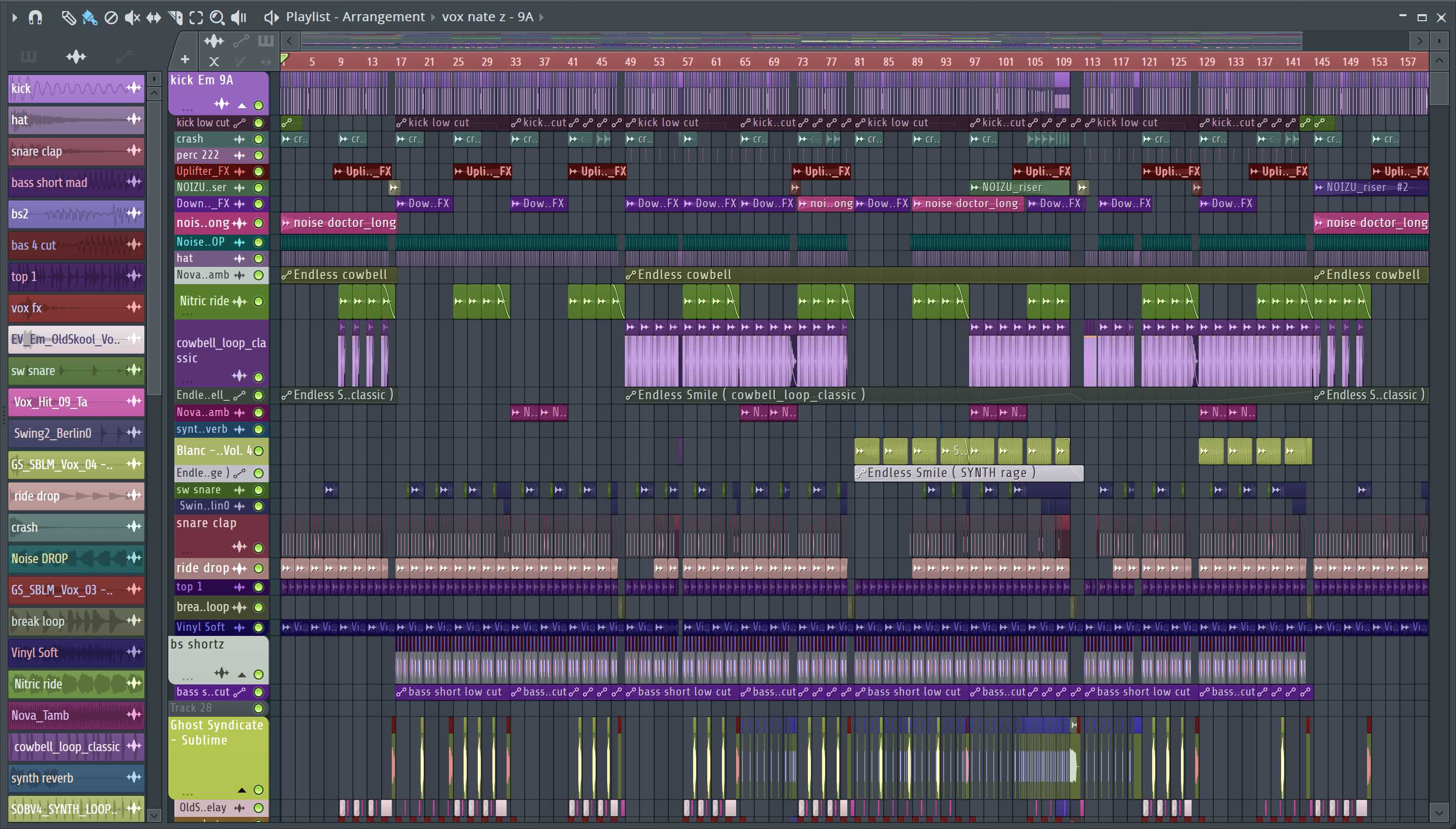
Task: Mute the 'perc 222' track
Action: click(258, 155)
